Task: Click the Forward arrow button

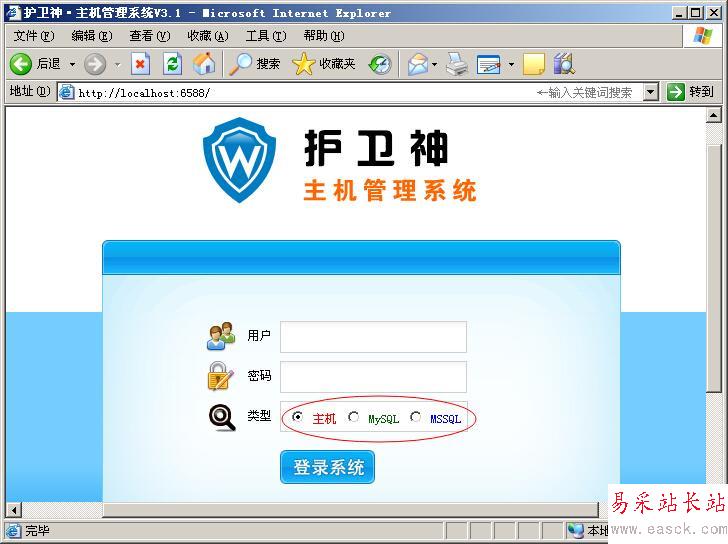Action: pyautogui.click(x=95, y=64)
